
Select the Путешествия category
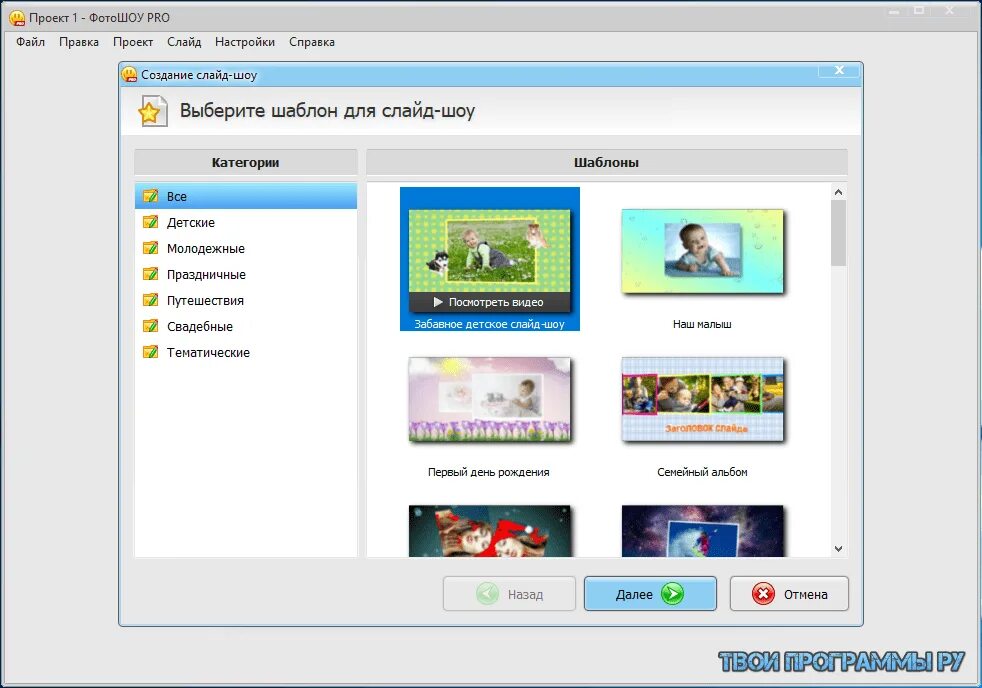coord(246,300)
